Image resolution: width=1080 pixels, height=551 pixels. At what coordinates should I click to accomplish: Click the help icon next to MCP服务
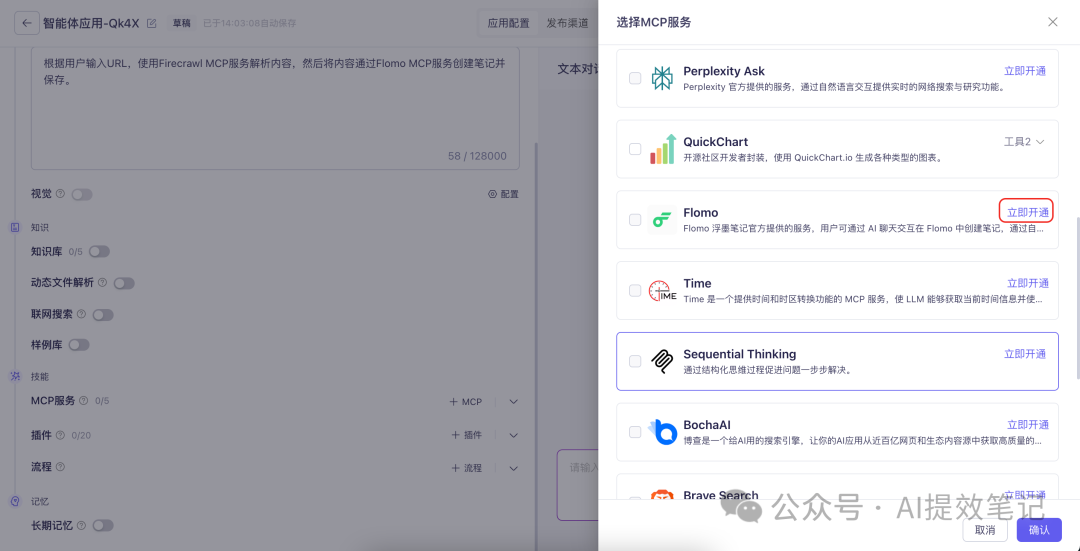[83, 400]
